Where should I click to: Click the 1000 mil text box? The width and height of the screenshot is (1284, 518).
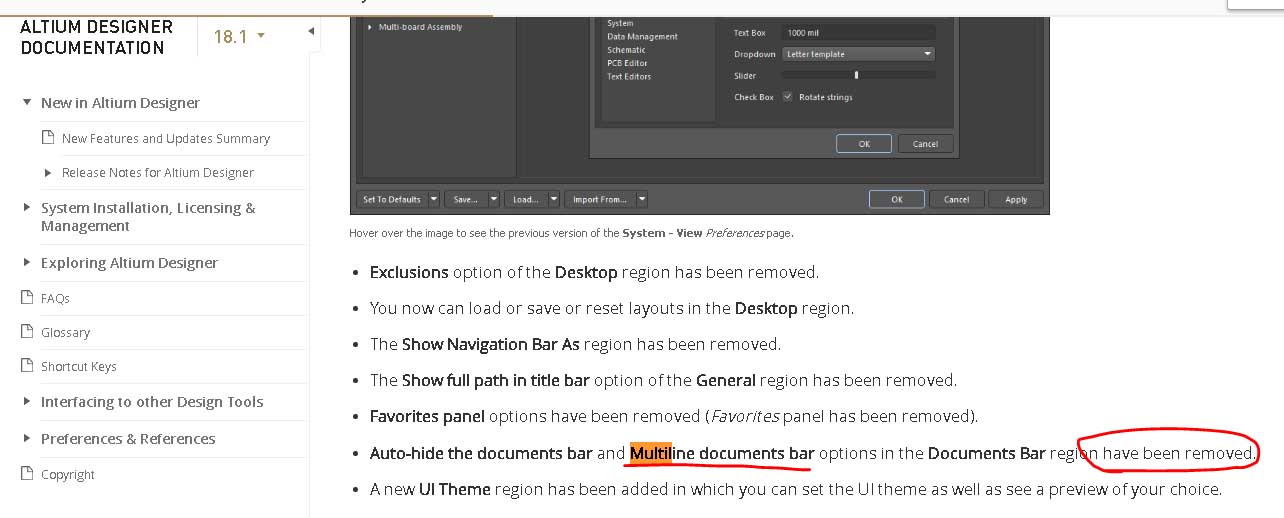[858, 33]
